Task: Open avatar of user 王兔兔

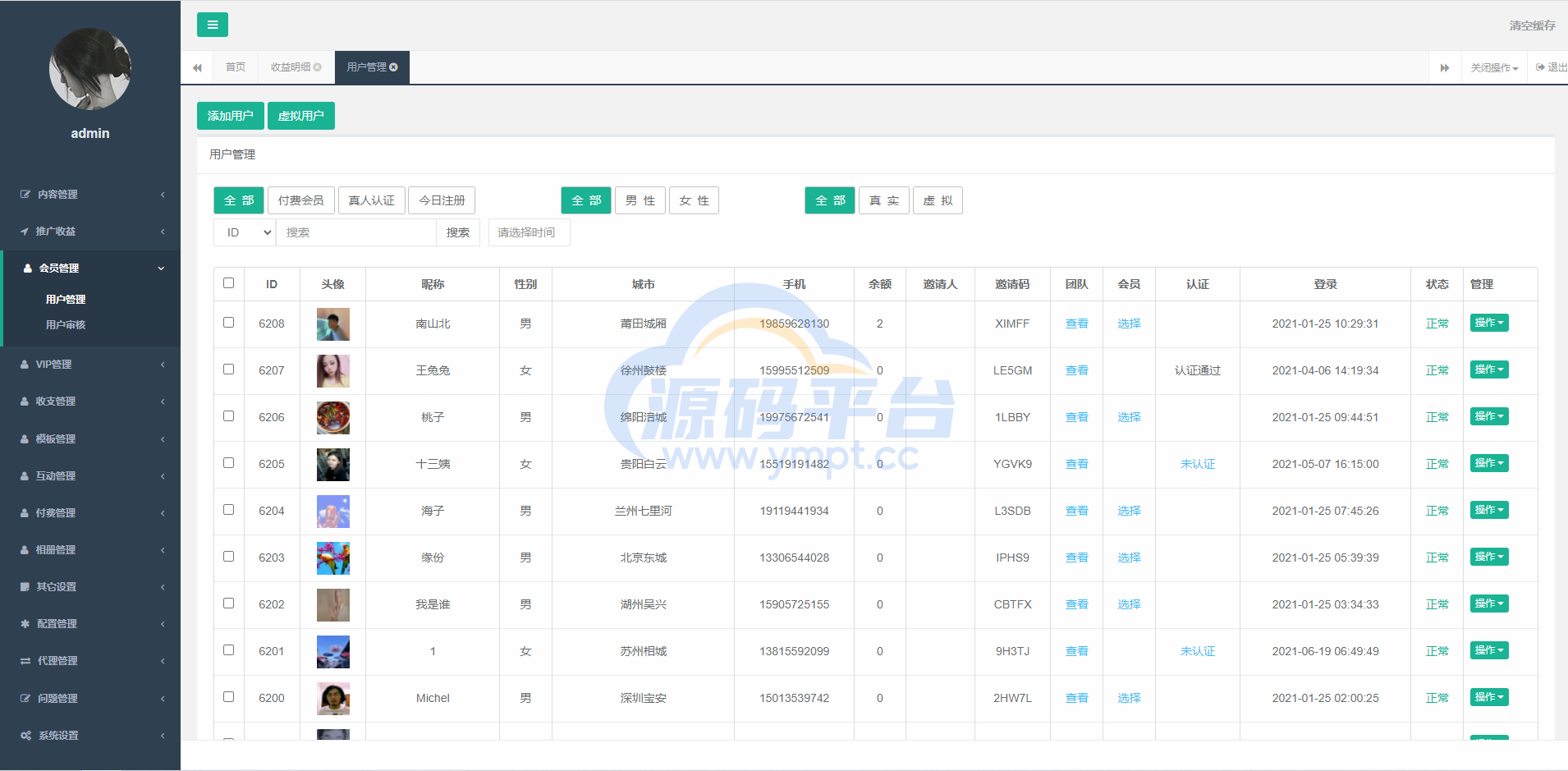Action: (x=333, y=371)
